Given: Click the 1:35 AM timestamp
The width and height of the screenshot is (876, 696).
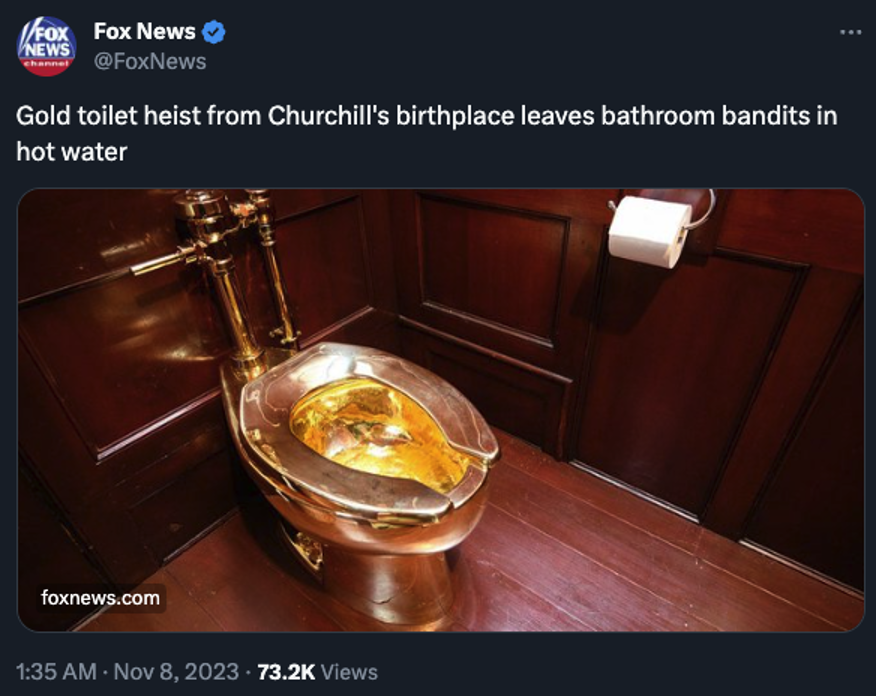Looking at the screenshot, I should pyautogui.click(x=56, y=672).
